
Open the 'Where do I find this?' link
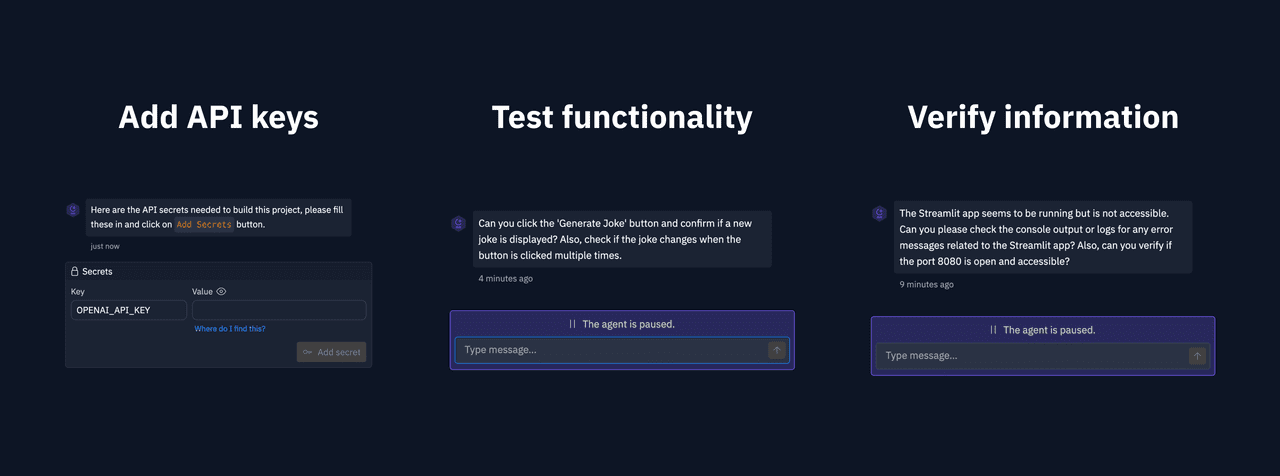230,329
